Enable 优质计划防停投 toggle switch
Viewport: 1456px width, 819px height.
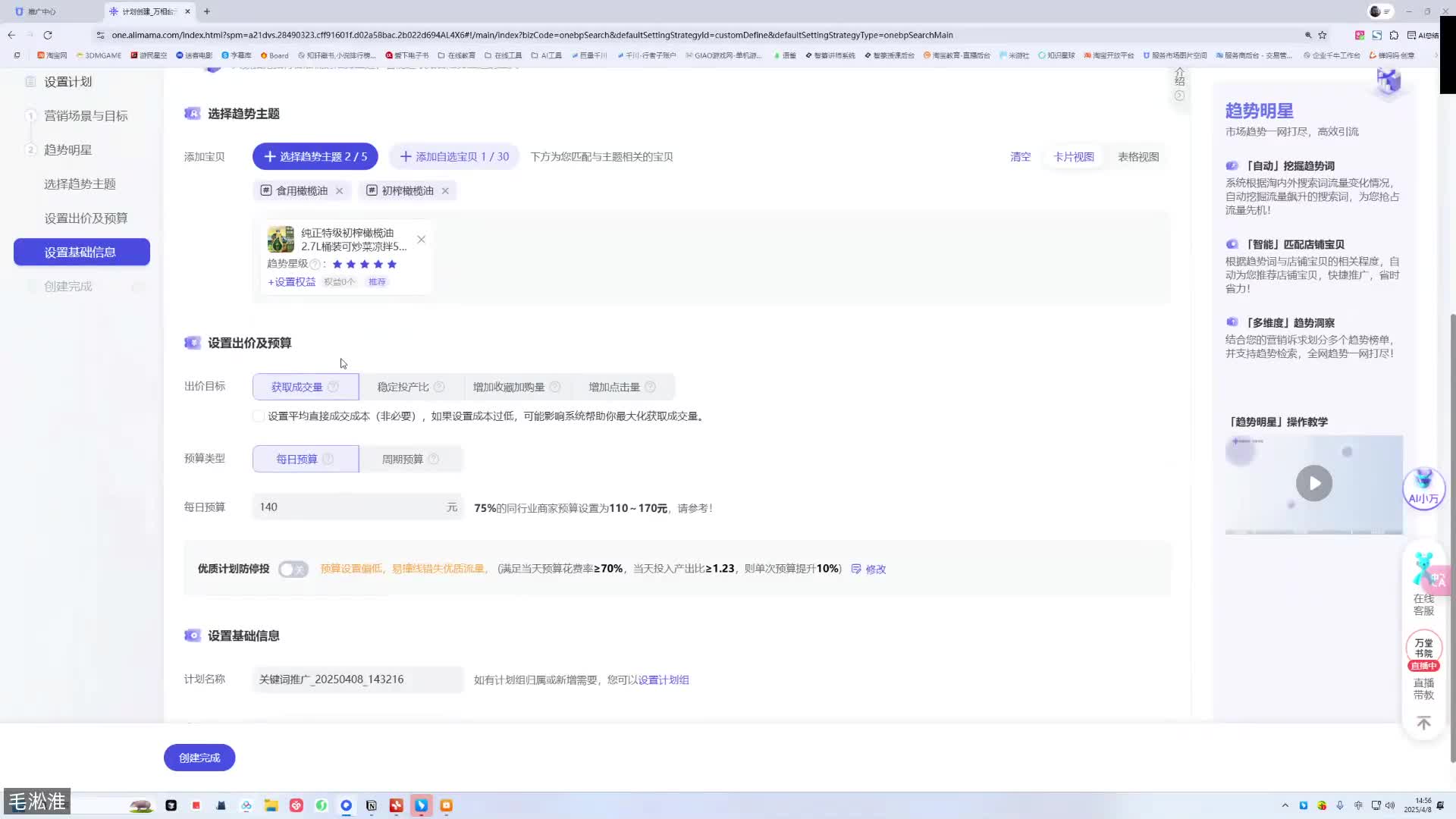pos(293,569)
